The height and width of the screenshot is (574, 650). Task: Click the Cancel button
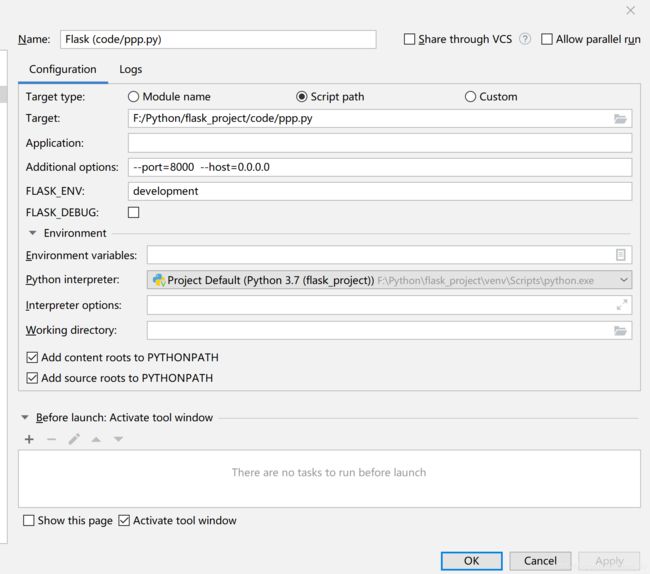[540, 561]
